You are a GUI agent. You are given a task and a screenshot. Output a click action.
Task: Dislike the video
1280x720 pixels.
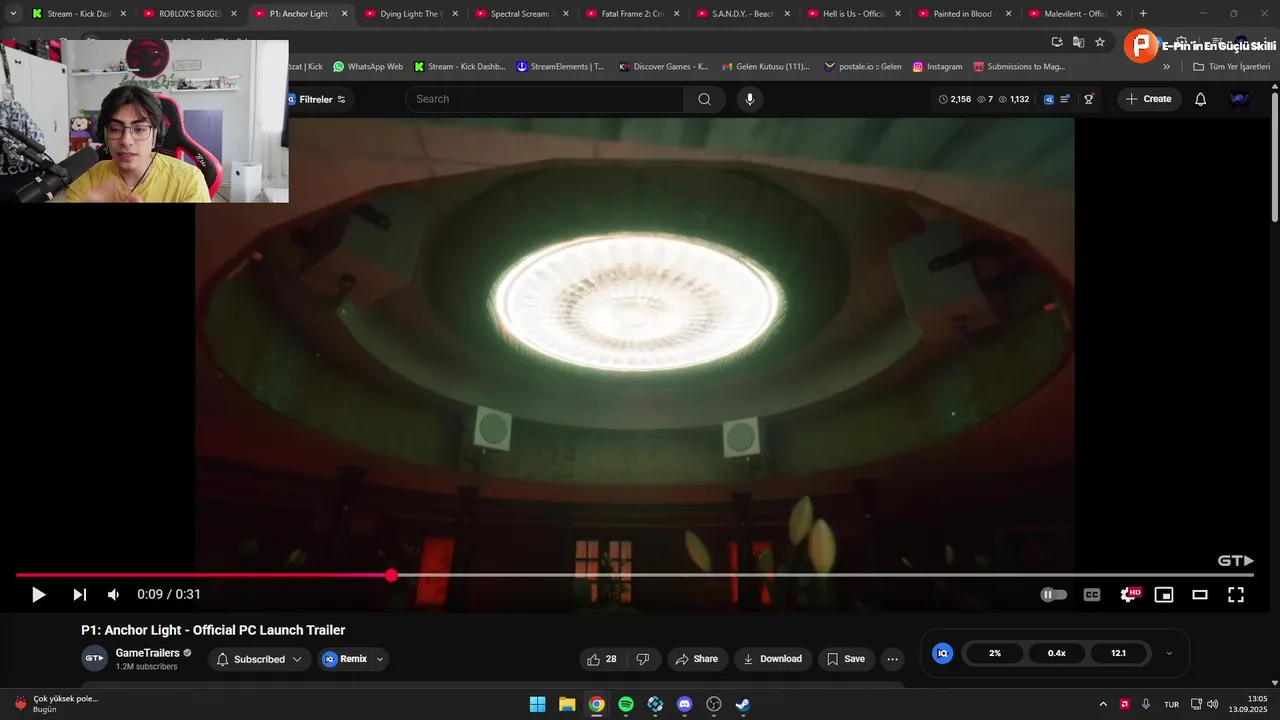tap(643, 659)
